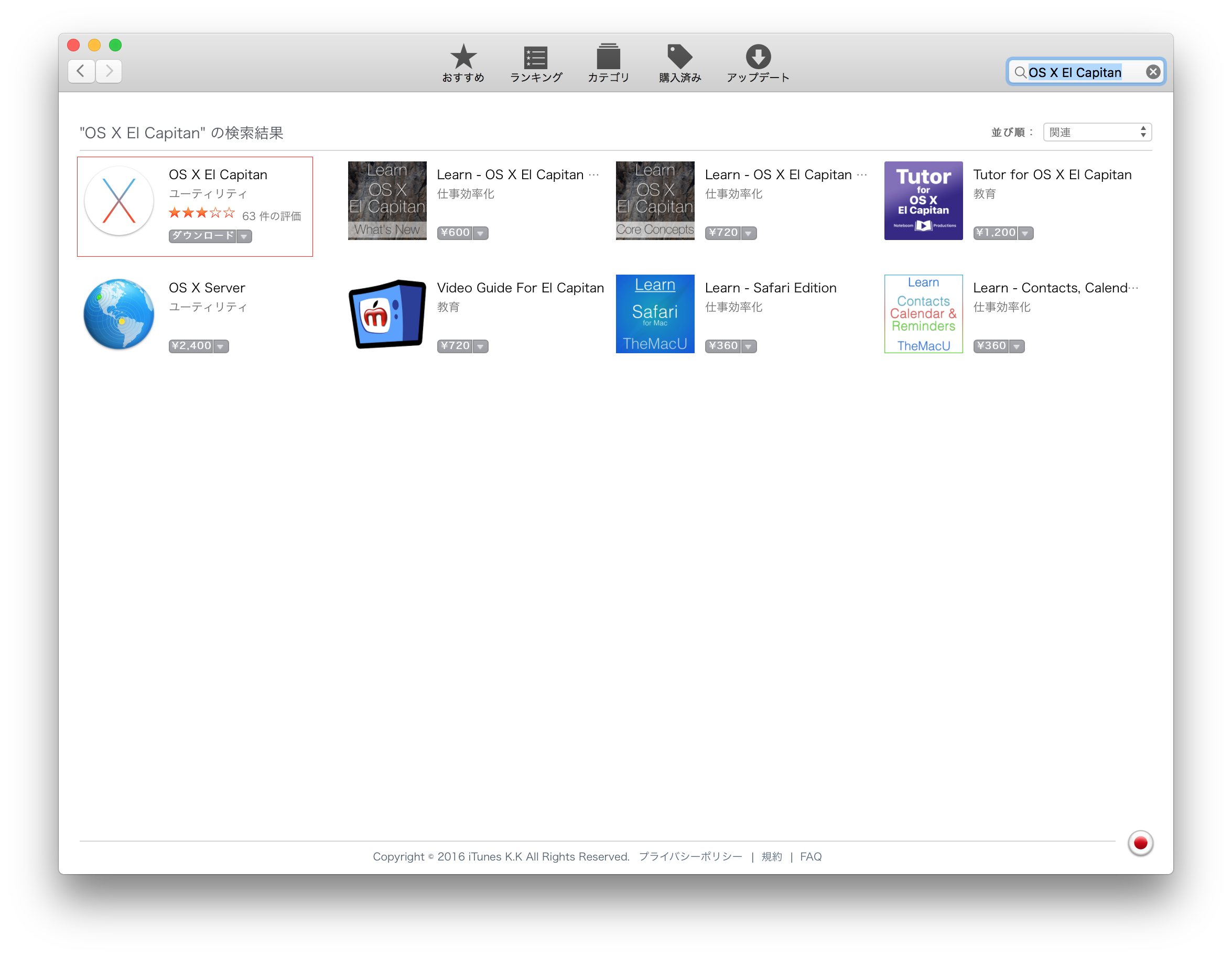Open Learn - Contacts, Calend… title
The image size is (1232, 958).
[x=1055, y=288]
